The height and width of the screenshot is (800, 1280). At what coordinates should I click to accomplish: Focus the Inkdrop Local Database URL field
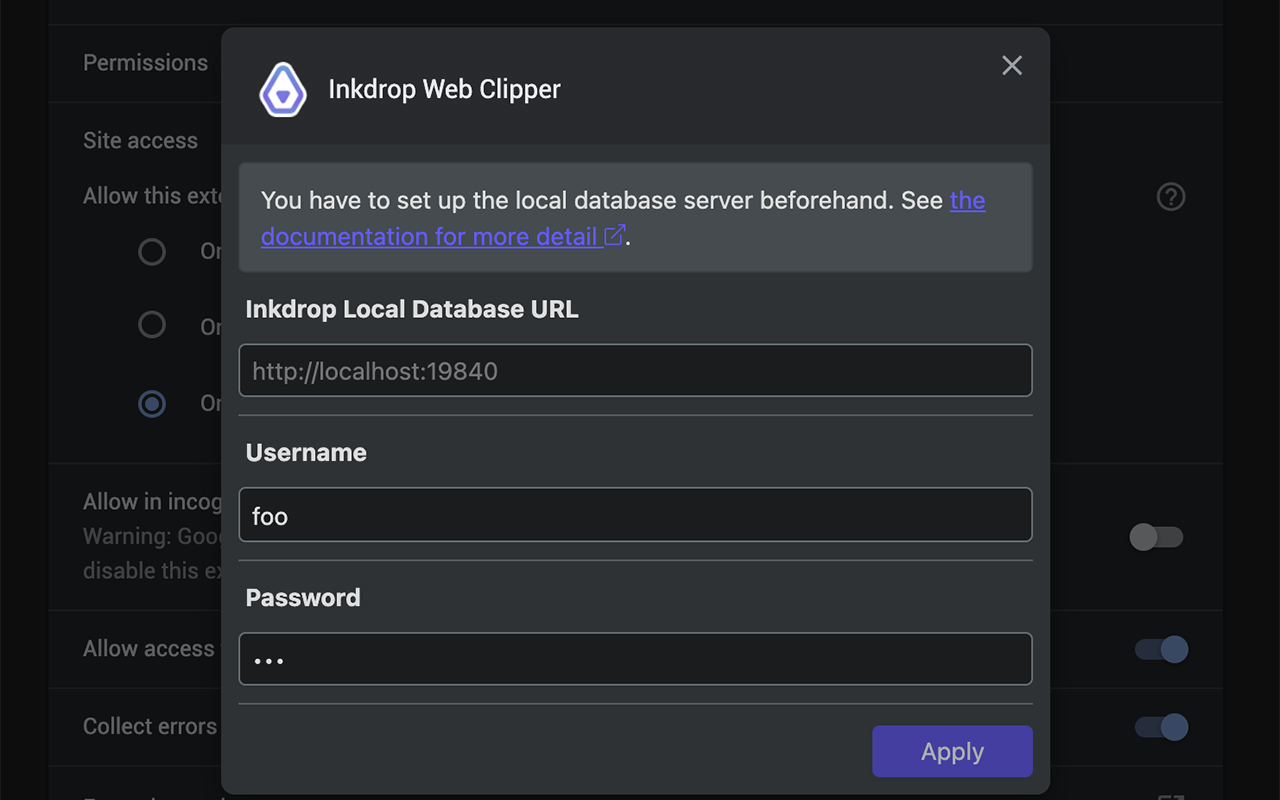(635, 370)
